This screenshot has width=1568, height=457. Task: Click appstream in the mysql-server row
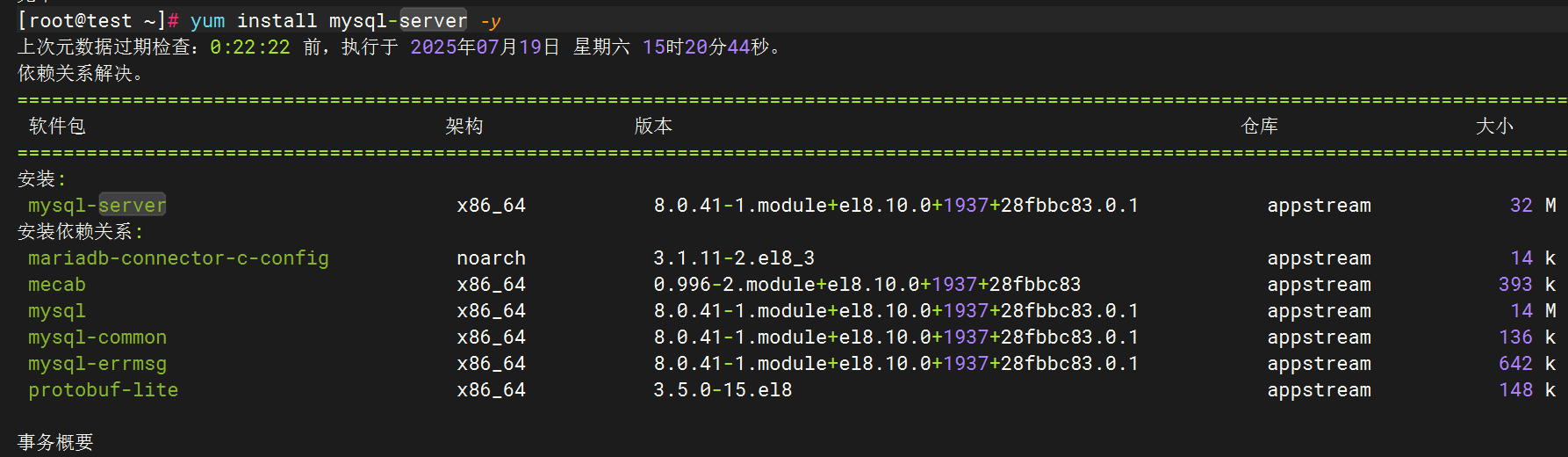(1319, 206)
